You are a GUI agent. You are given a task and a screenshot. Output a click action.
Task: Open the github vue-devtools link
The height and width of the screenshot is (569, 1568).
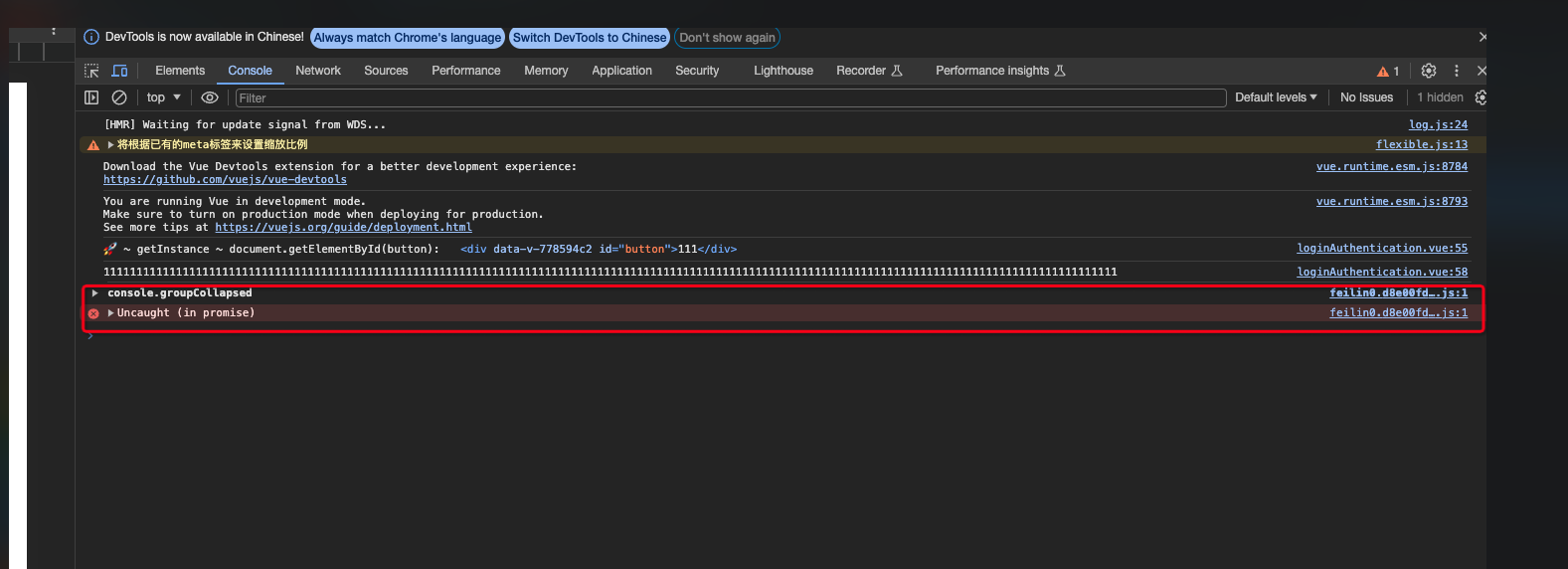click(225, 180)
